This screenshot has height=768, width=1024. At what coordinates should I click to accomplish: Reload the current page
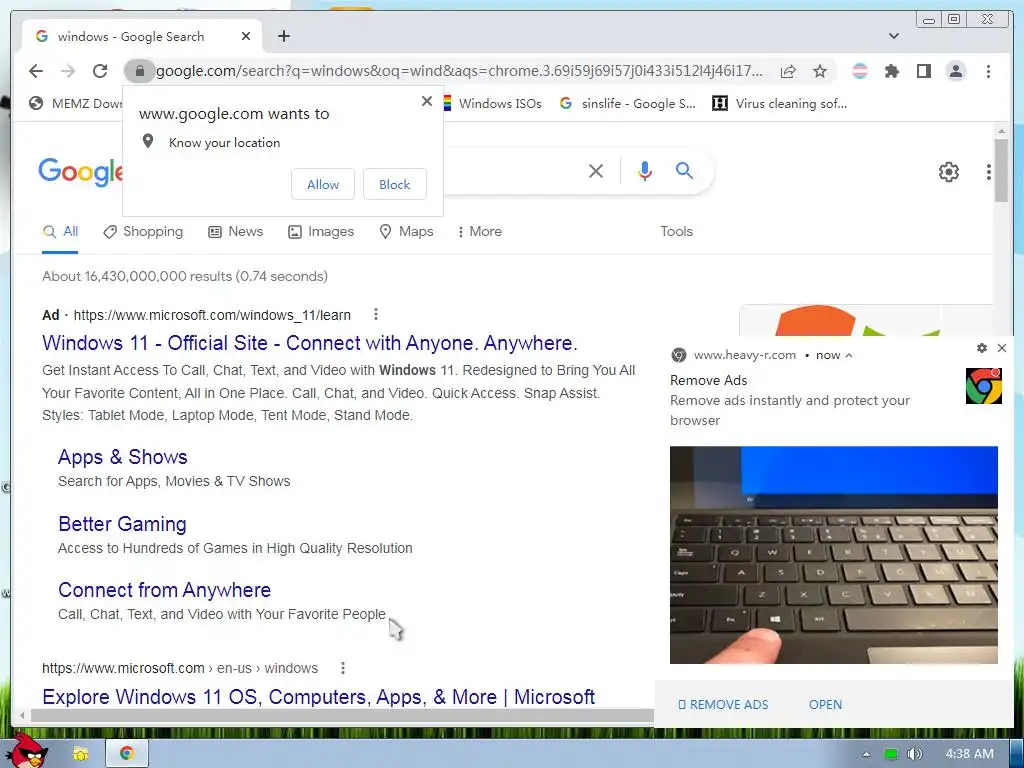pos(100,71)
